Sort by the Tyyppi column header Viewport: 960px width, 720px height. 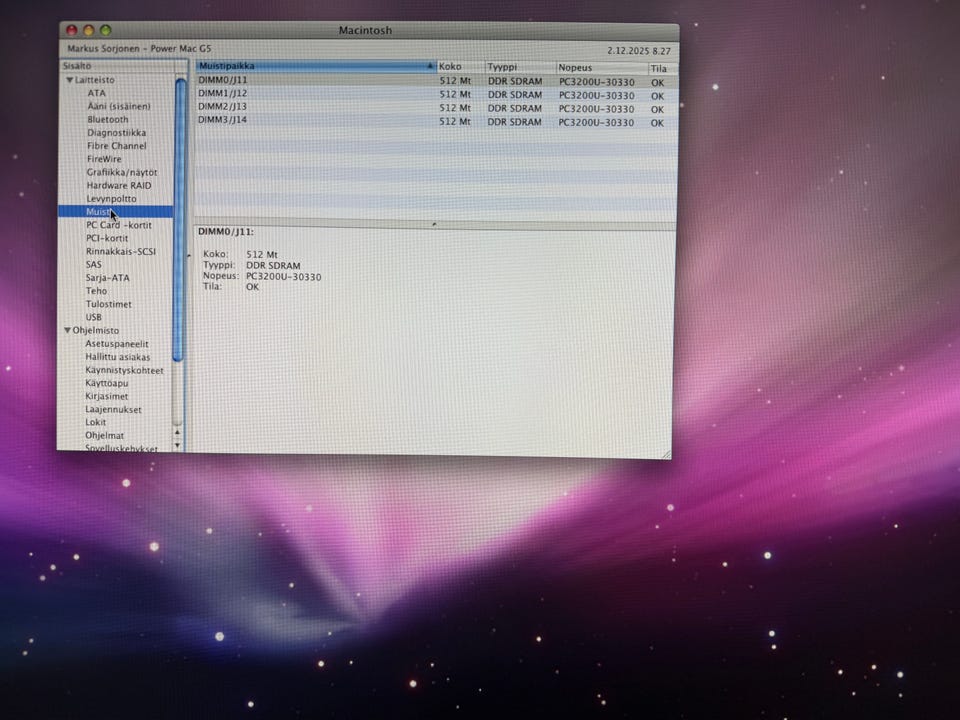[x=518, y=67]
